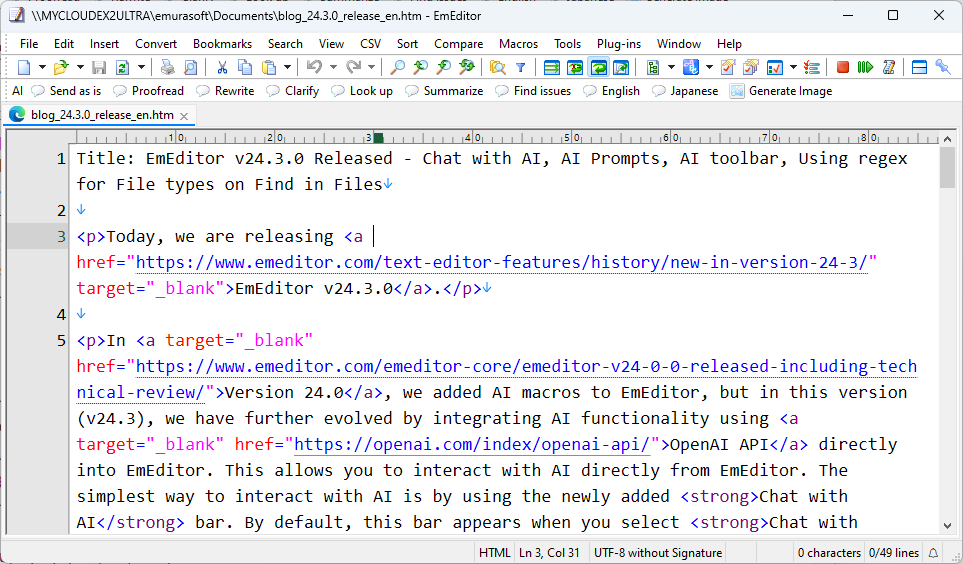Click the green ruler column marker
The height and width of the screenshot is (564, 963).
click(379, 138)
